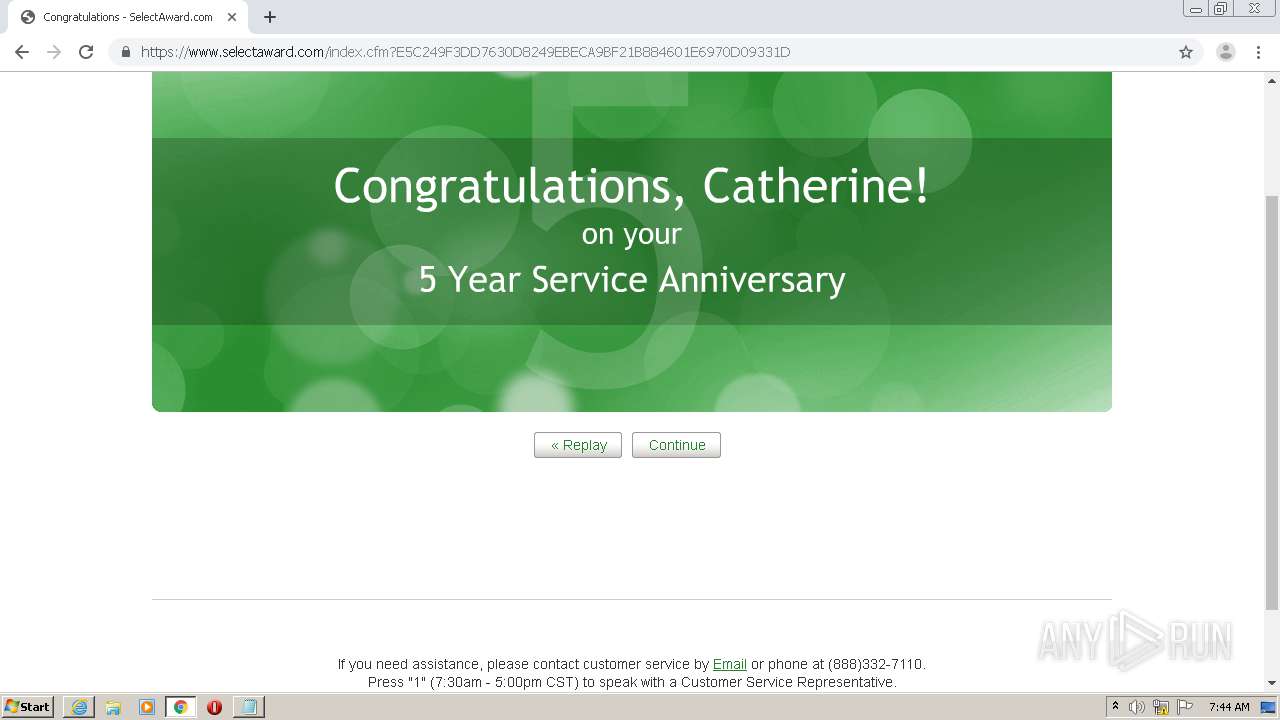Screen dimensions: 1280x720
Task: Click the Continue button
Action: click(x=676, y=445)
